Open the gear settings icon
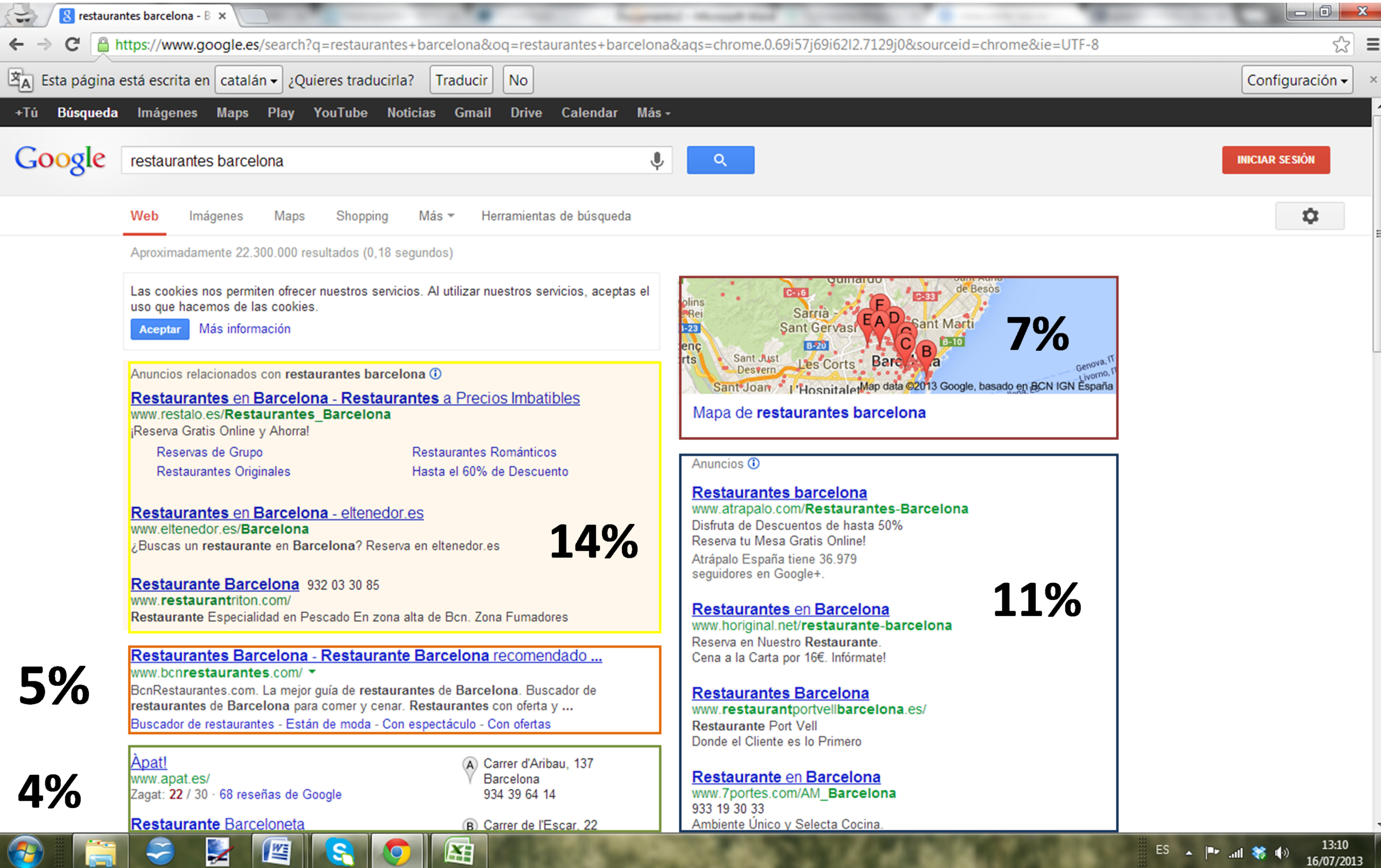 pyautogui.click(x=1309, y=216)
